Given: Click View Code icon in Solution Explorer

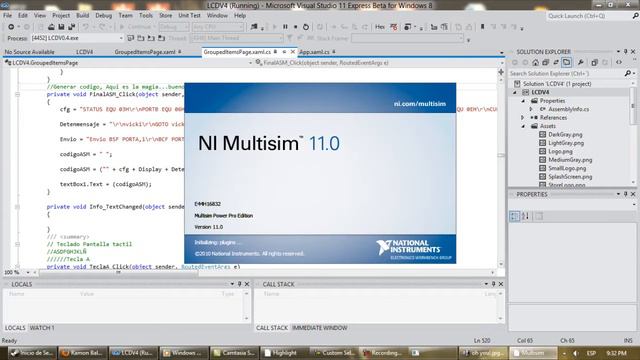Looking at the screenshot, I should [619, 62].
